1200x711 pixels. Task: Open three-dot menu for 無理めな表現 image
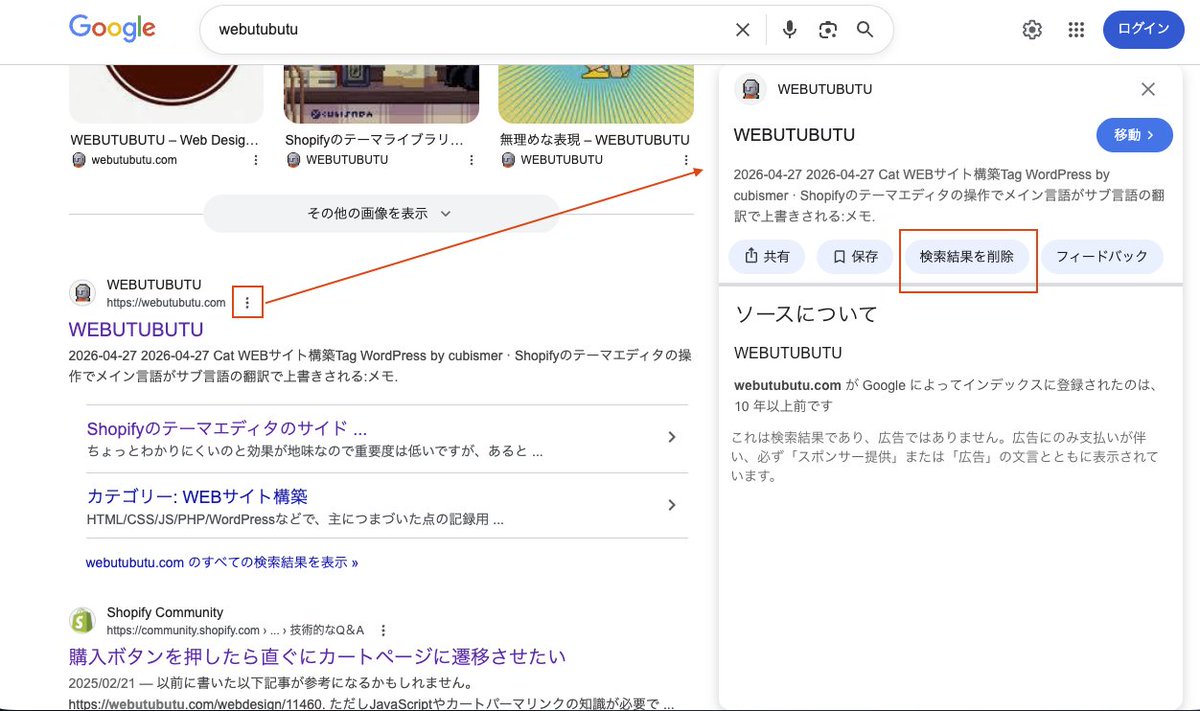pyautogui.click(x=685, y=160)
